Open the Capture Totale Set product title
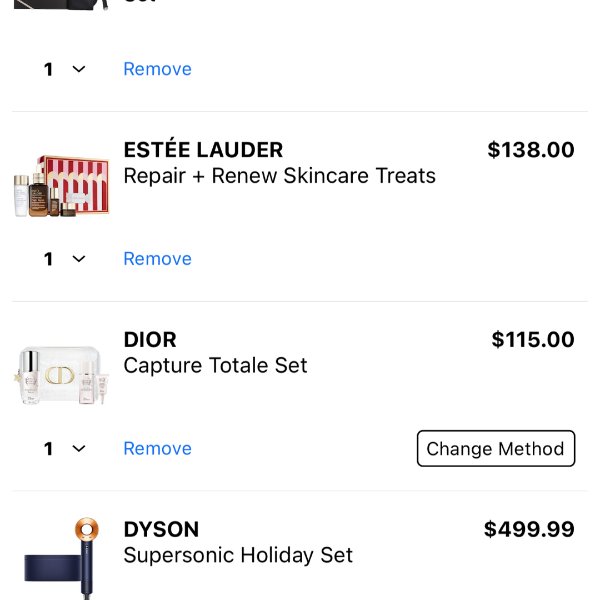The height and width of the screenshot is (600, 600). 215,366
